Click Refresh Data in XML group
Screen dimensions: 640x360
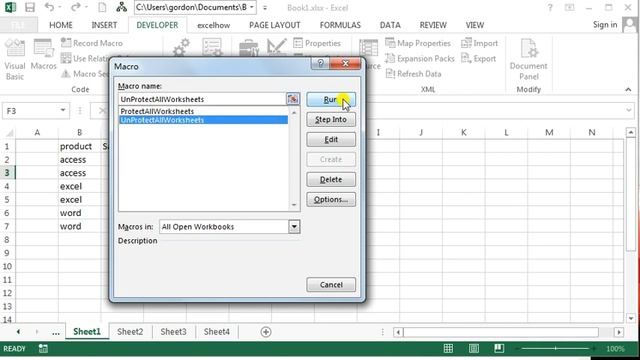413,74
